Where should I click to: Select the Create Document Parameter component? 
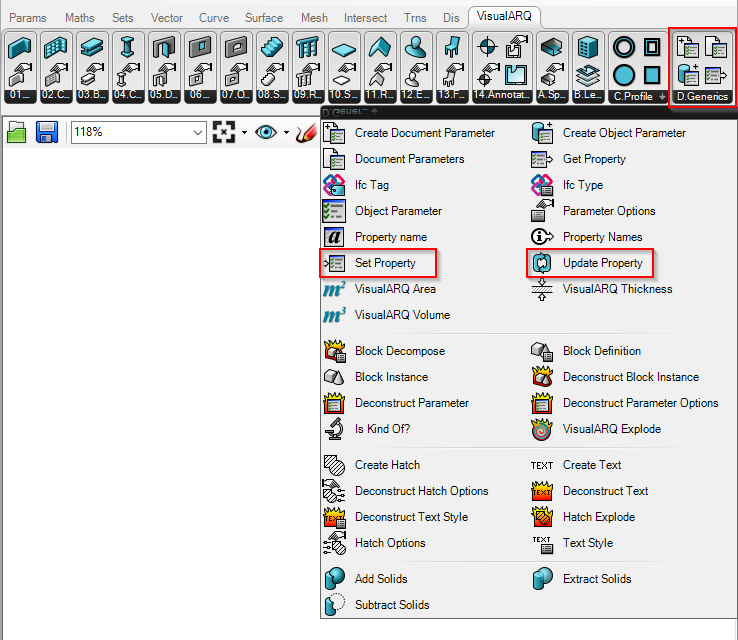pyautogui.click(x=409, y=133)
